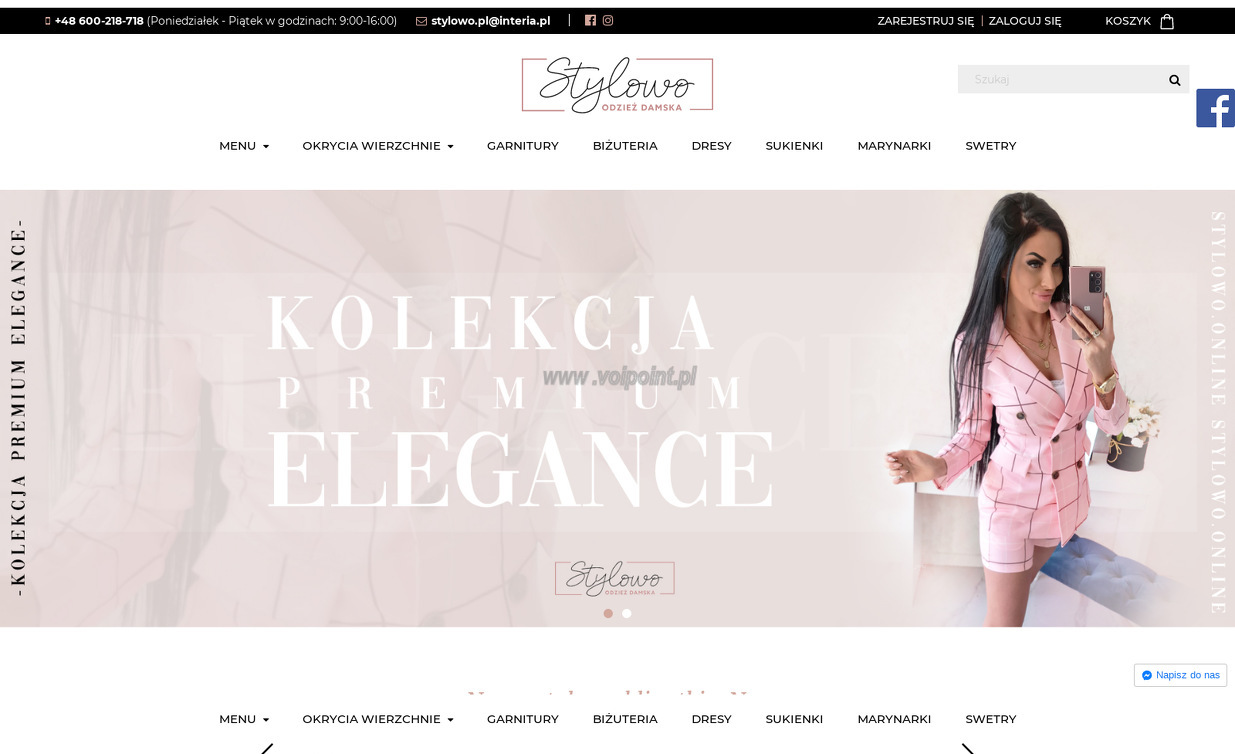Select the second slider dot indicator
Image resolution: width=1235 pixels, height=754 pixels.
click(x=627, y=613)
